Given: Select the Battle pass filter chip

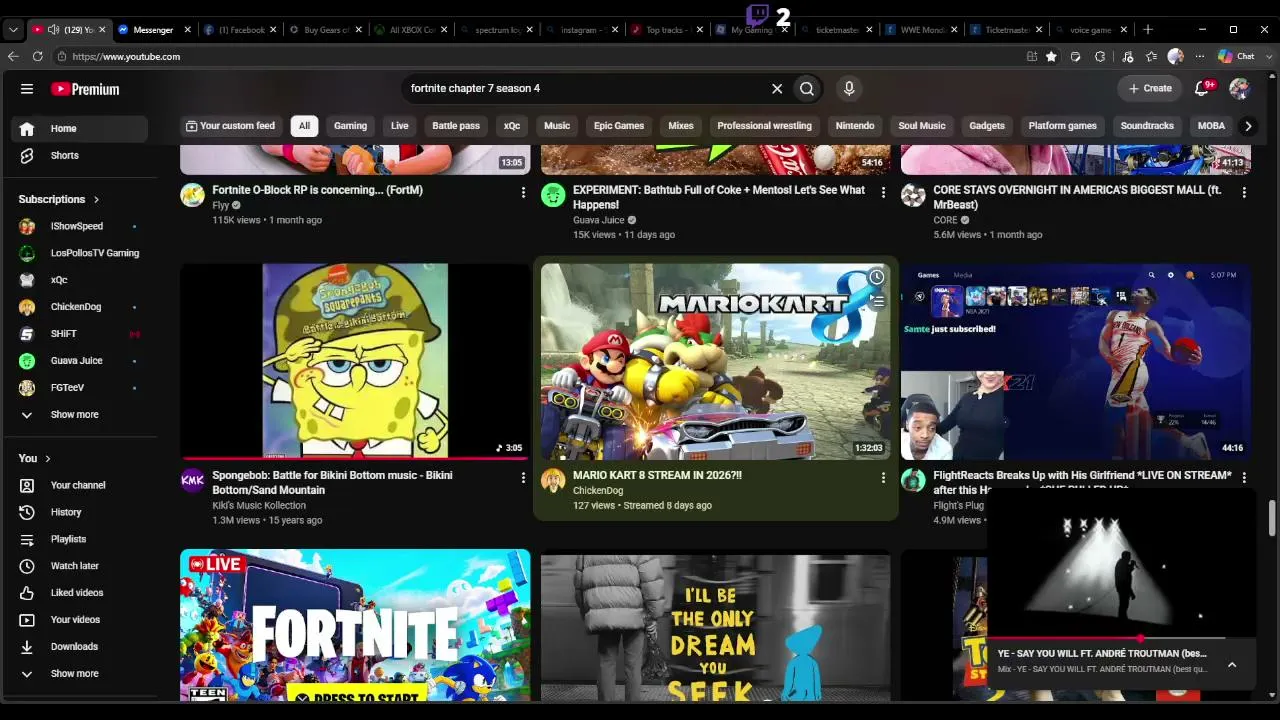Looking at the screenshot, I should tap(456, 126).
